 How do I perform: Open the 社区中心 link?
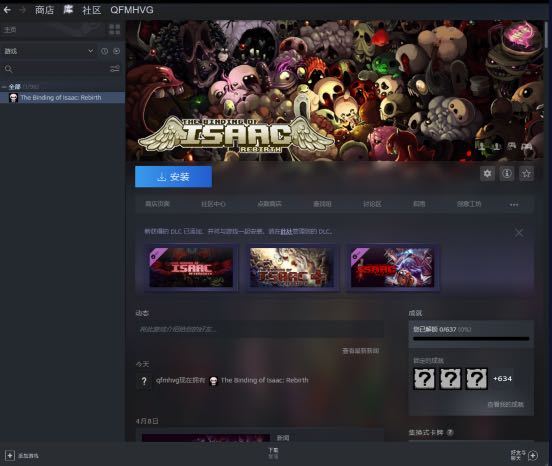(213, 204)
